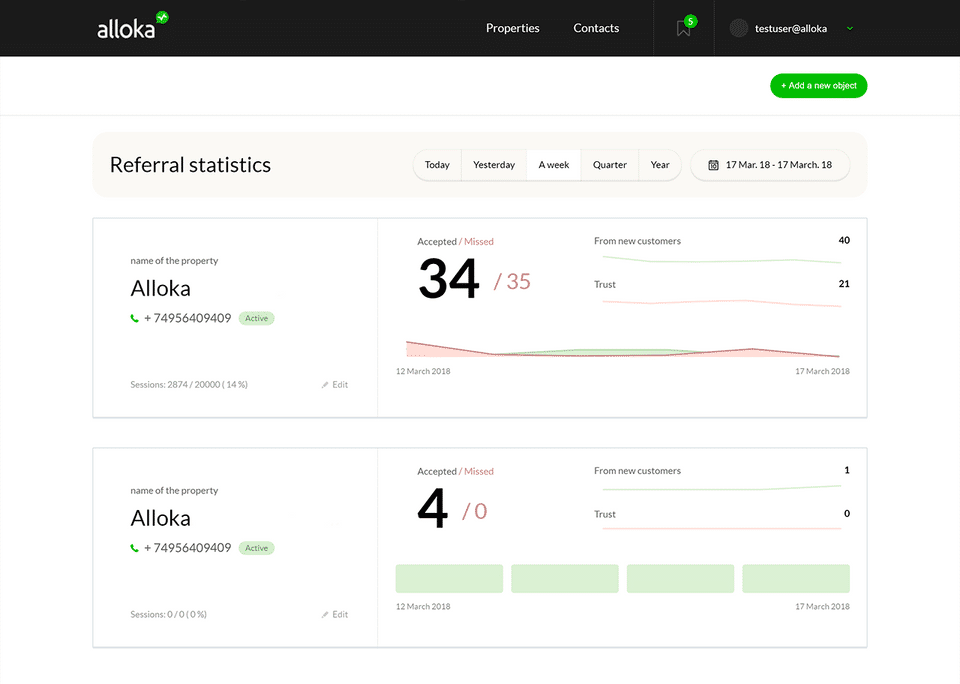
Task: Click Active badge in second property card
Action: (x=257, y=548)
